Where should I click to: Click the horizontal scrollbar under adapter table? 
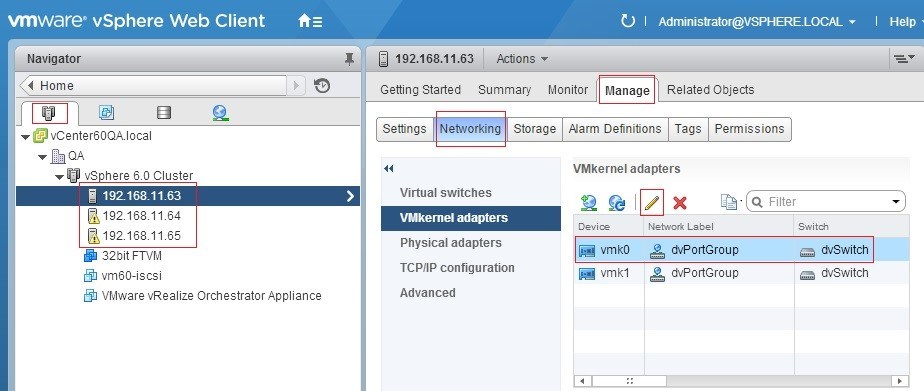pos(629,381)
